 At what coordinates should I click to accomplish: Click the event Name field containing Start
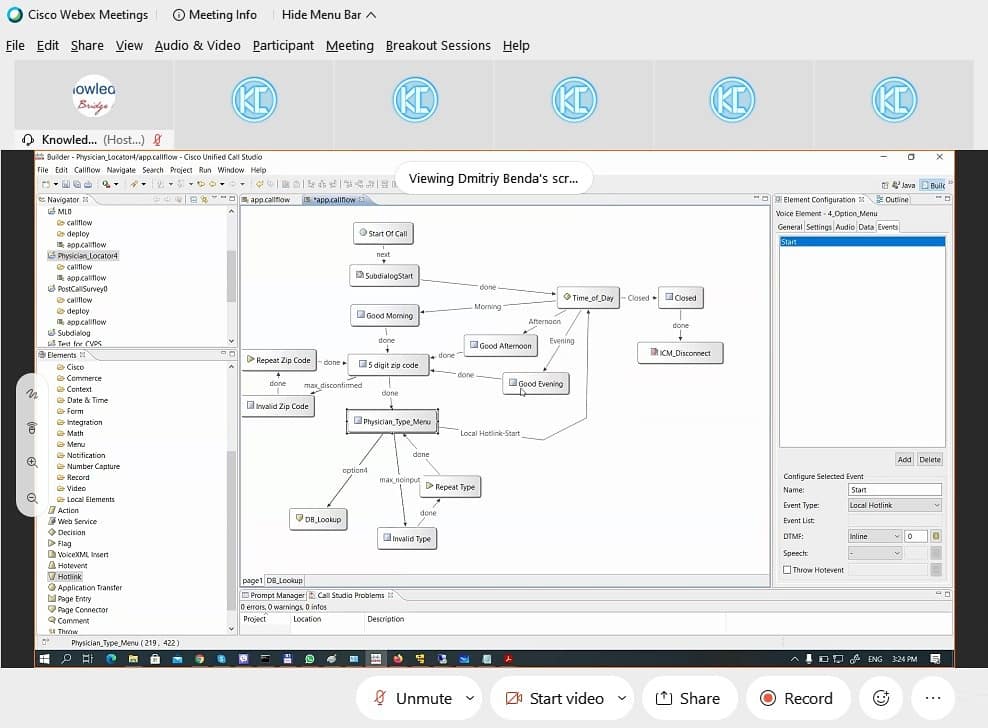[x=894, y=490]
